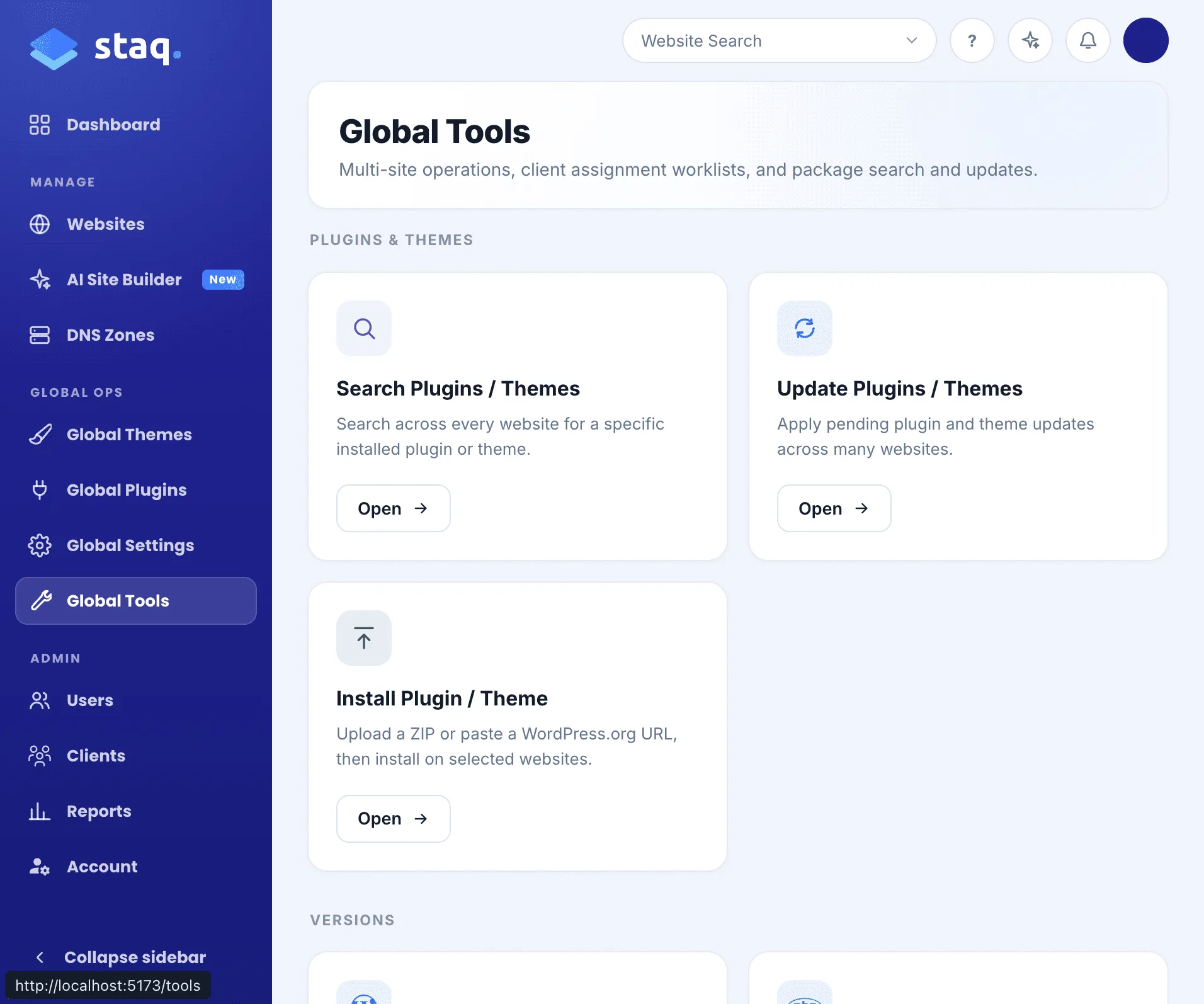Click the PLUGINS & THEMES section label
This screenshot has width=1204, height=1004.
(x=391, y=240)
